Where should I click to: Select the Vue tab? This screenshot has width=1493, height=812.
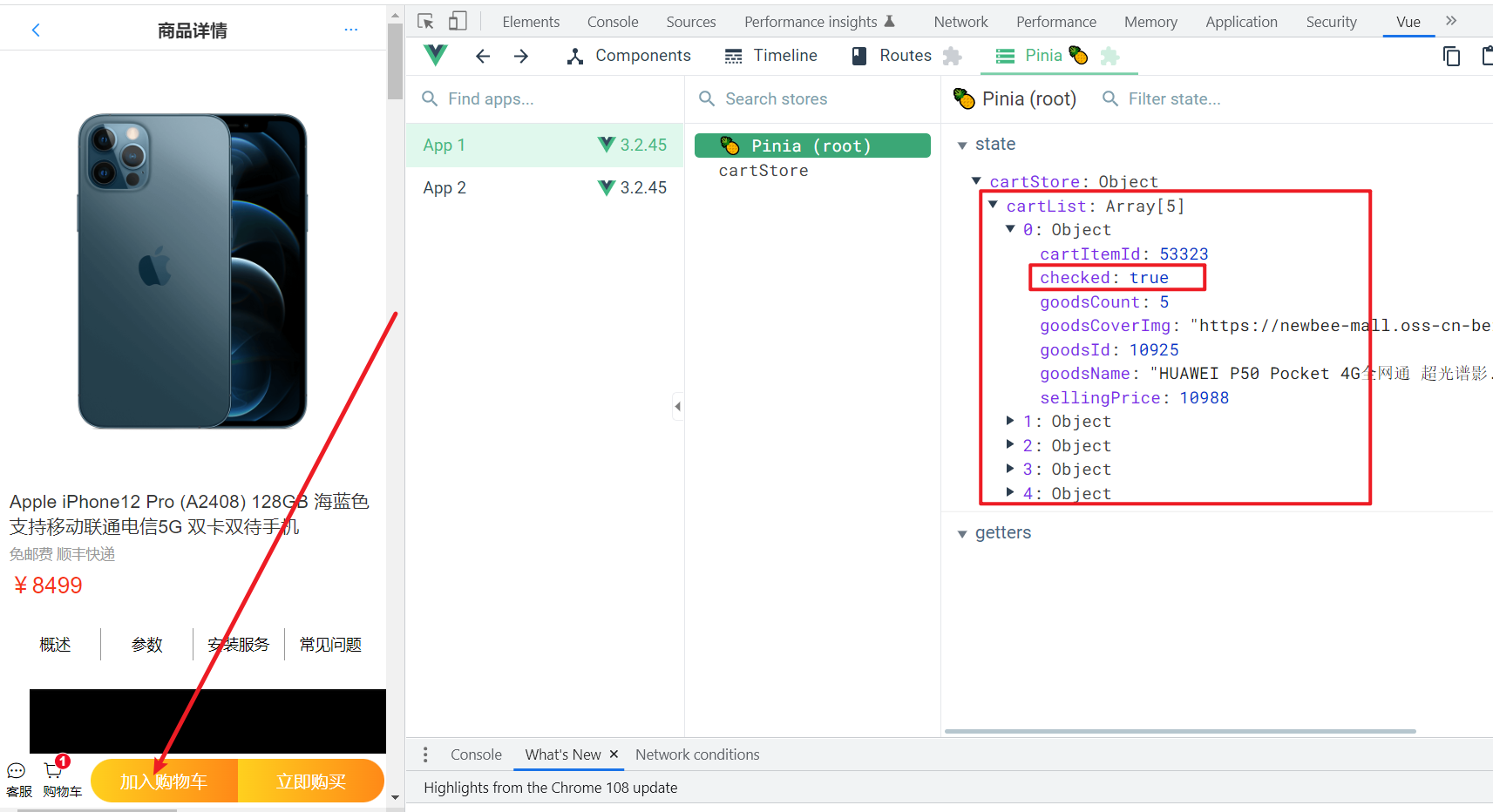(1408, 22)
